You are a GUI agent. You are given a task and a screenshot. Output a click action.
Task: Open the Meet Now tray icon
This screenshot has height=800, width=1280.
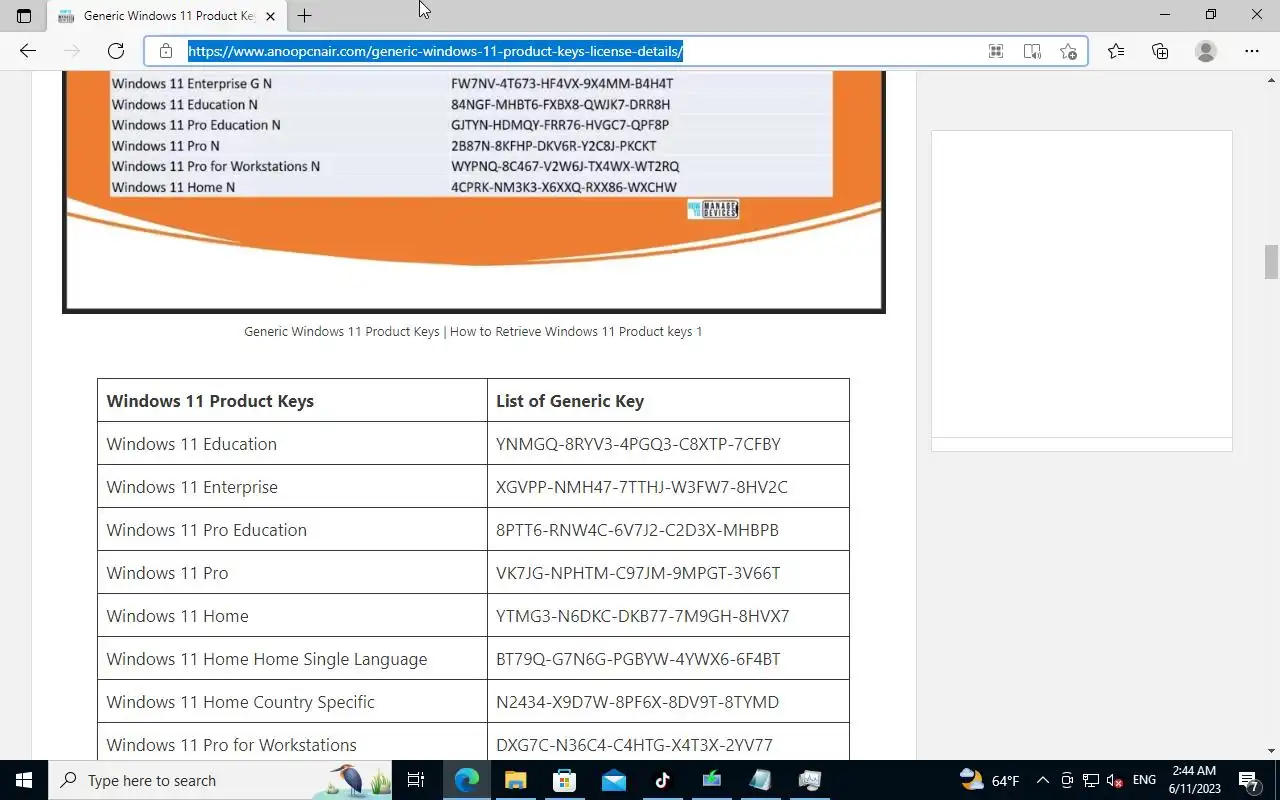(x=1067, y=780)
